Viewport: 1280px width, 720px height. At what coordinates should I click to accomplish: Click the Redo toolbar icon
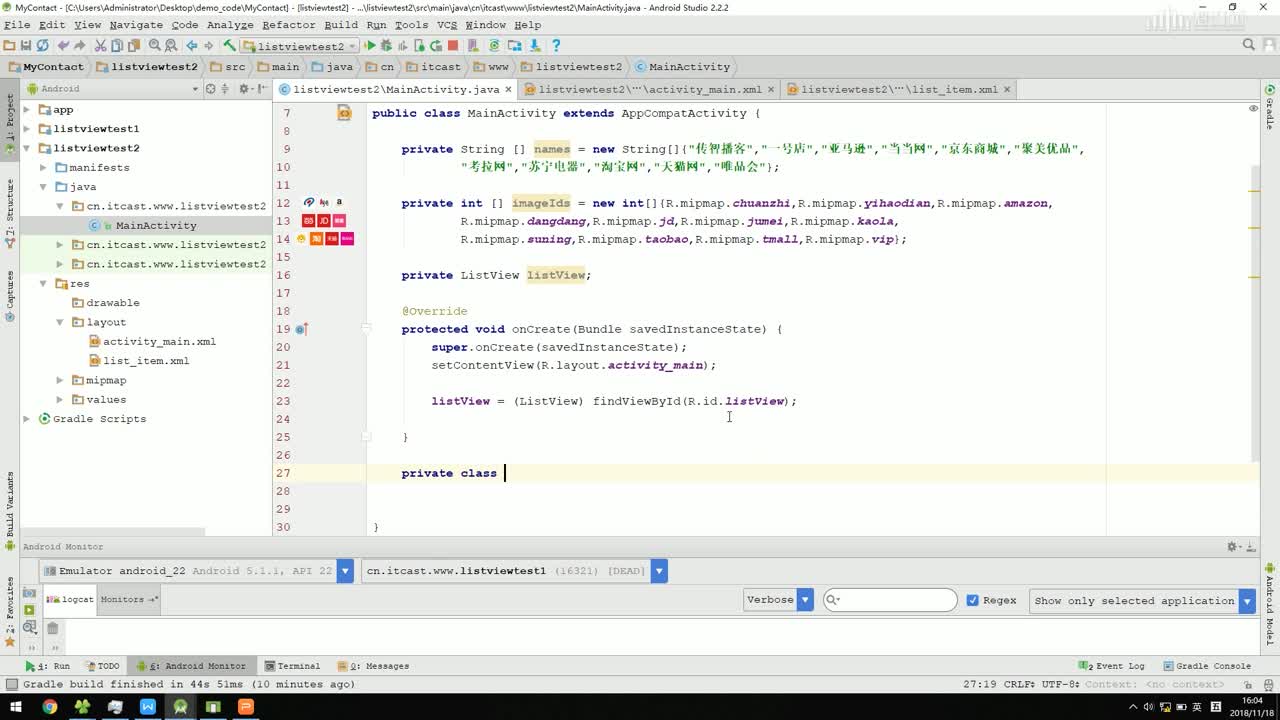click(80, 46)
